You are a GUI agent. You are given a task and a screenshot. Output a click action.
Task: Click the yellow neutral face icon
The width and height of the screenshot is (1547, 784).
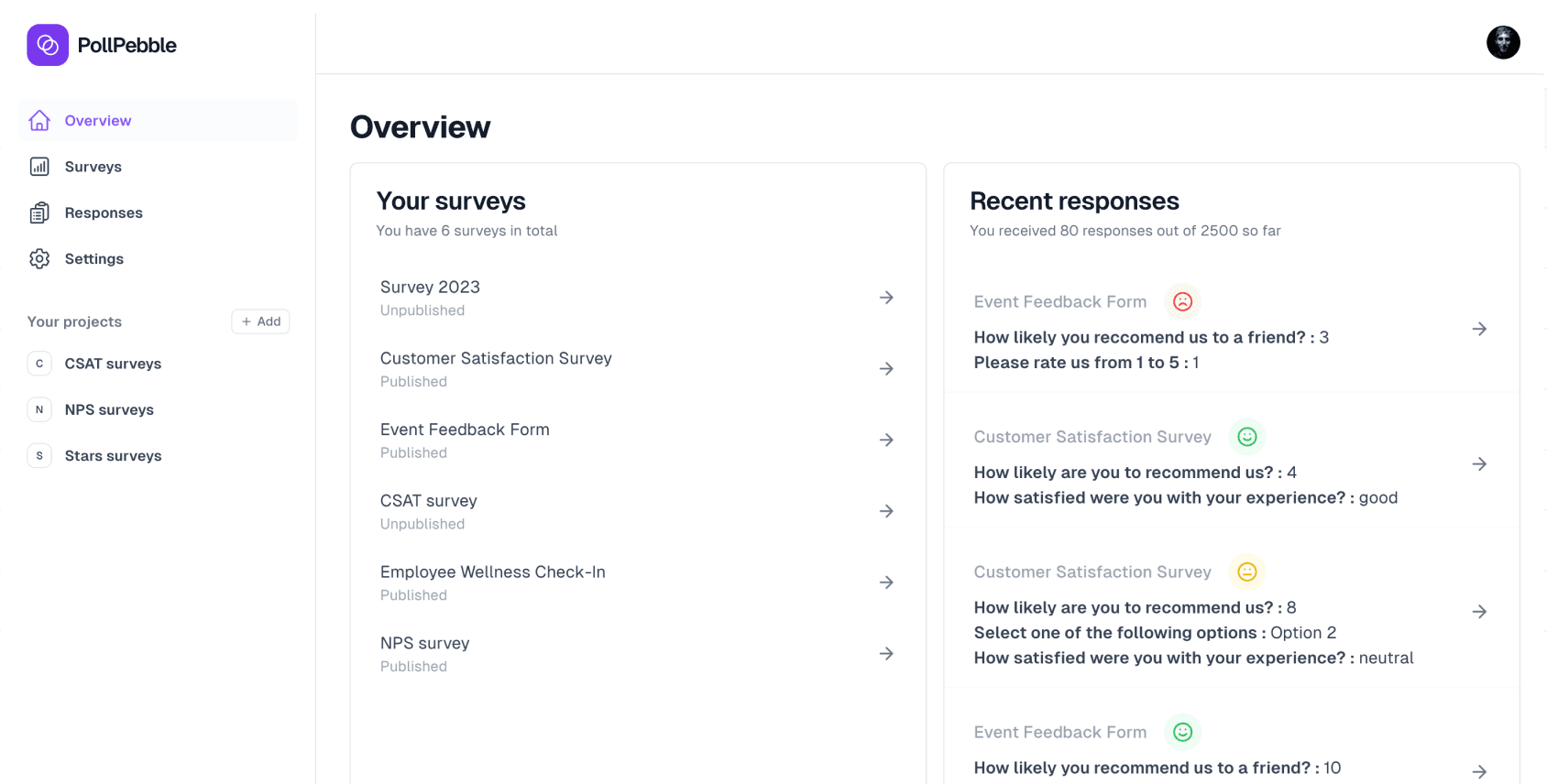click(1246, 572)
